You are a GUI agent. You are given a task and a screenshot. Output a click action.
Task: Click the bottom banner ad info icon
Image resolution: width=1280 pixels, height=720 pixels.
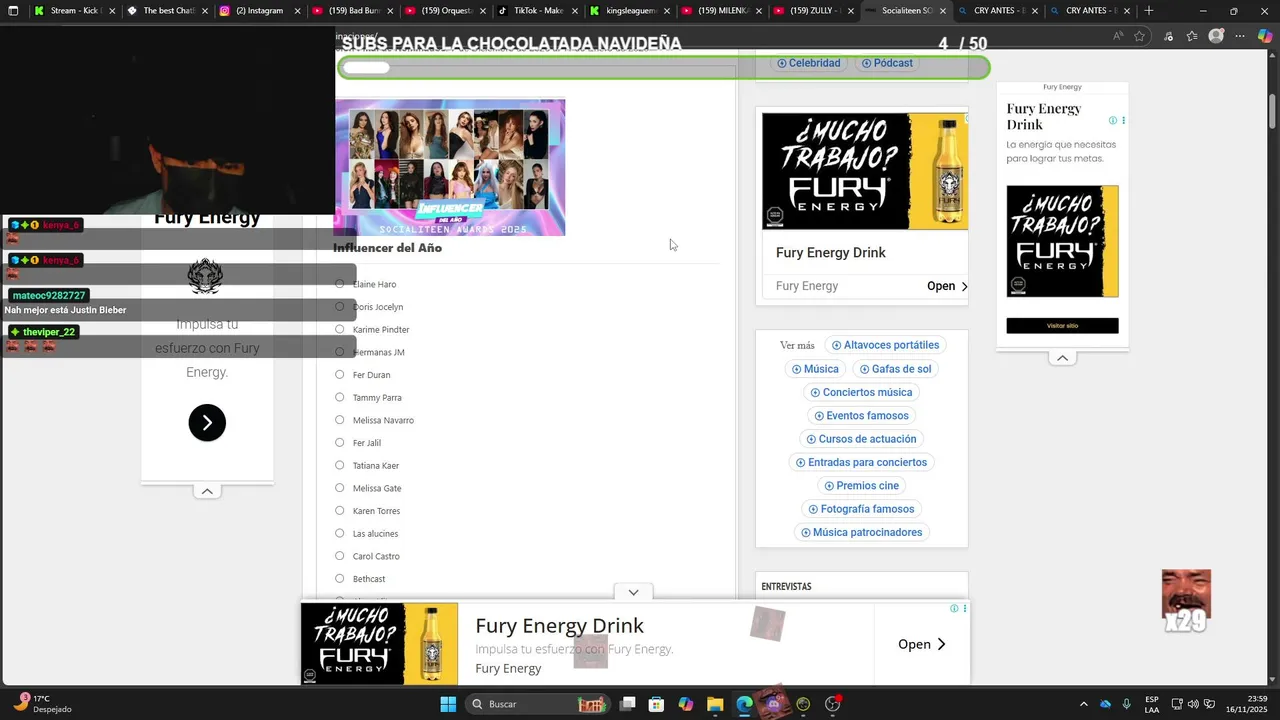click(954, 608)
